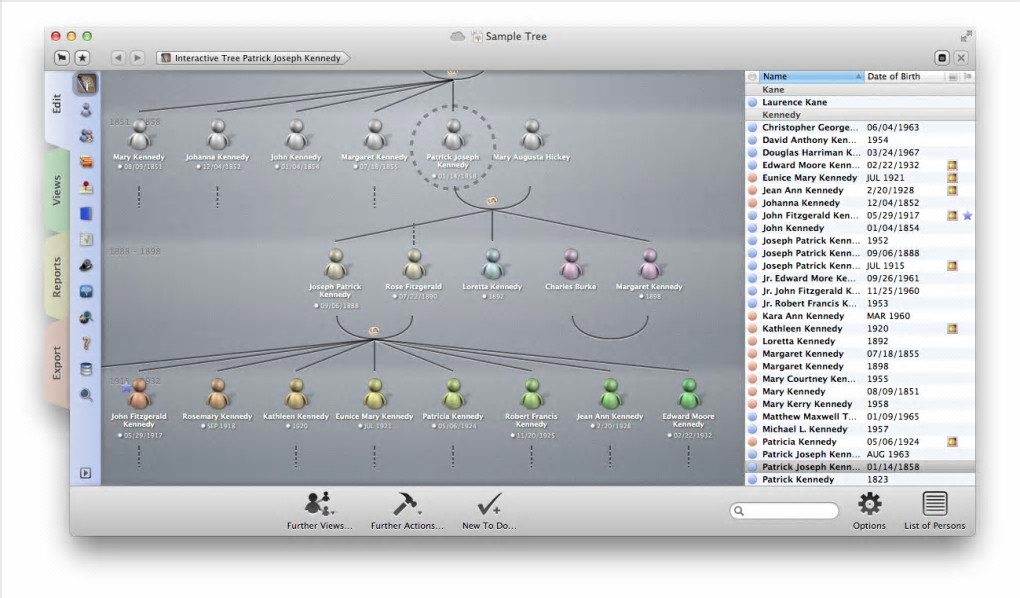The width and height of the screenshot is (1020, 598).
Task: Click the black hat icon in sidebar
Action: (x=86, y=265)
